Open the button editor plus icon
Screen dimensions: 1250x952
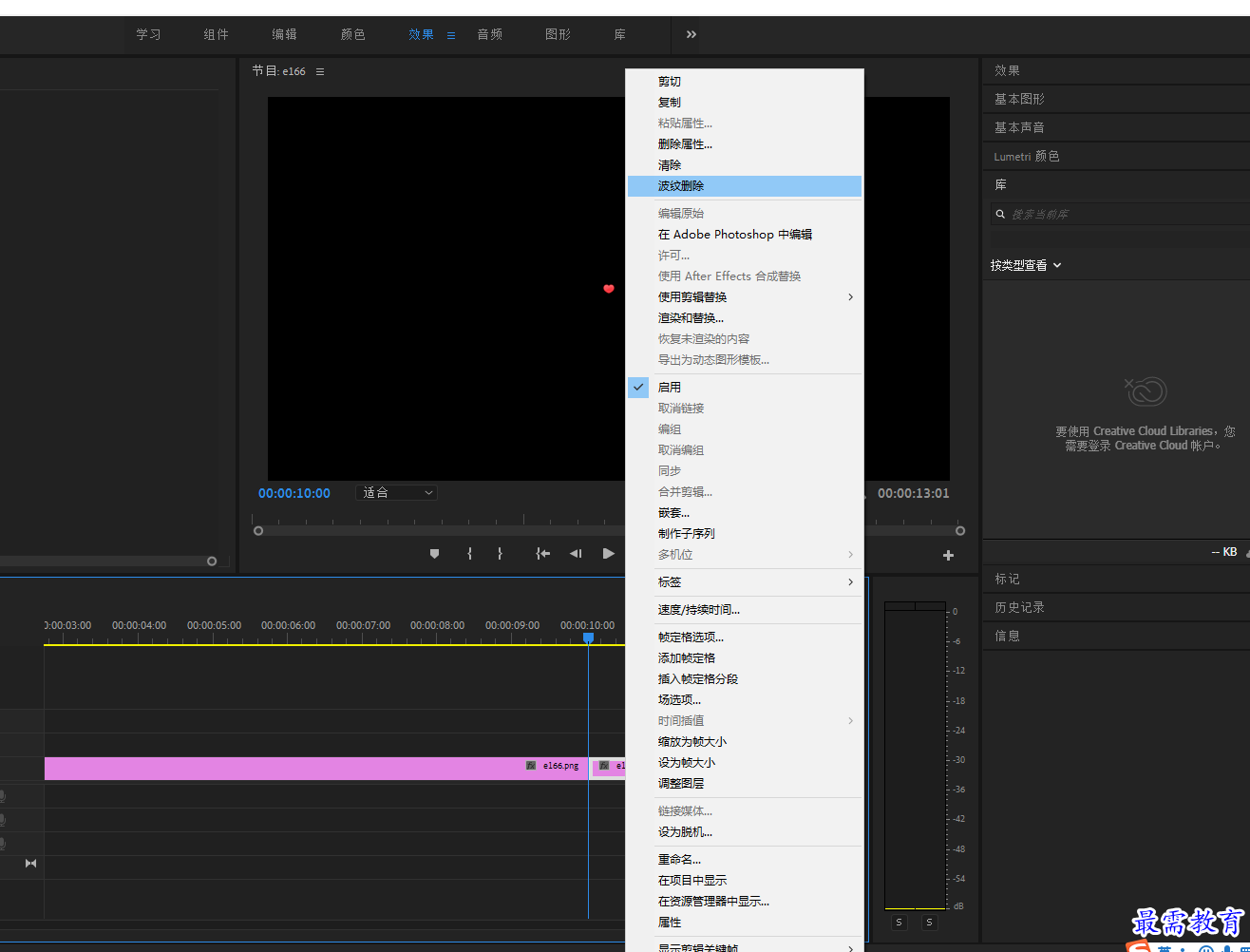click(x=948, y=556)
